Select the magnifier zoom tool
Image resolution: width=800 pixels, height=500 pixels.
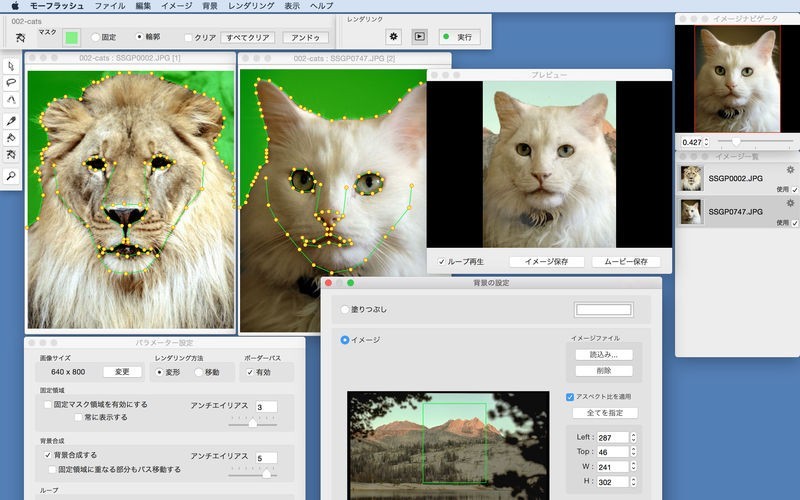(11, 175)
